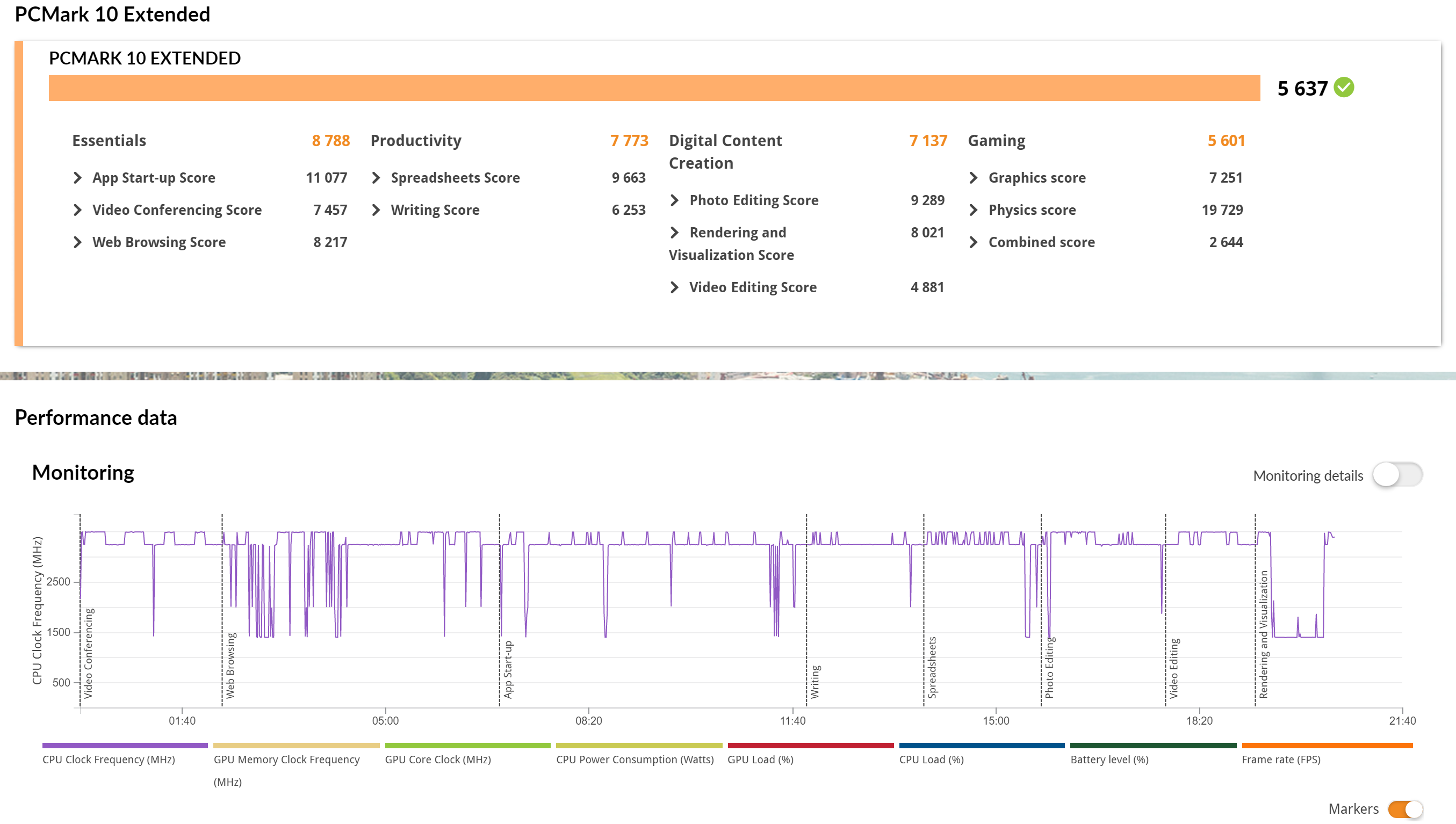
Task: Click the Spreadsheets chart marker
Action: coord(932,668)
